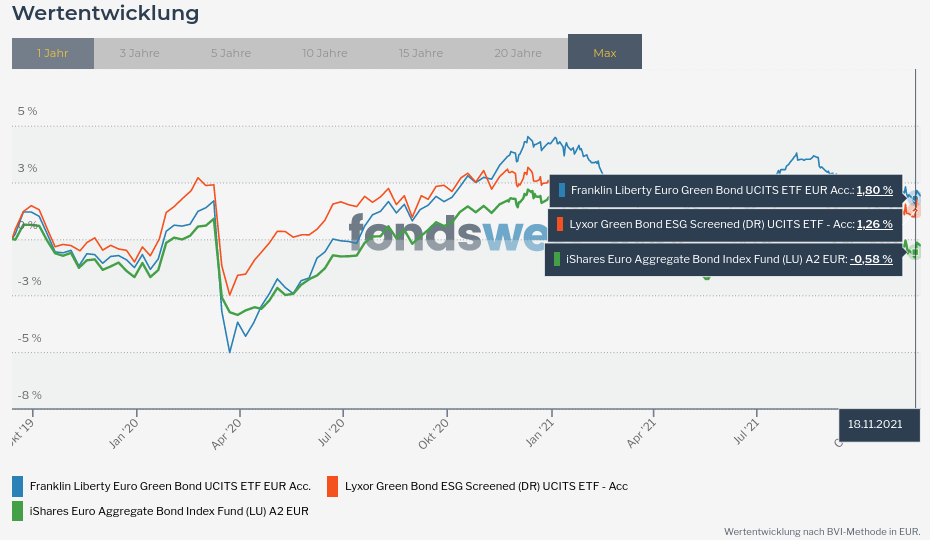Click the -3 % y-axis label
The height and width of the screenshot is (540, 930).
(x=30, y=281)
